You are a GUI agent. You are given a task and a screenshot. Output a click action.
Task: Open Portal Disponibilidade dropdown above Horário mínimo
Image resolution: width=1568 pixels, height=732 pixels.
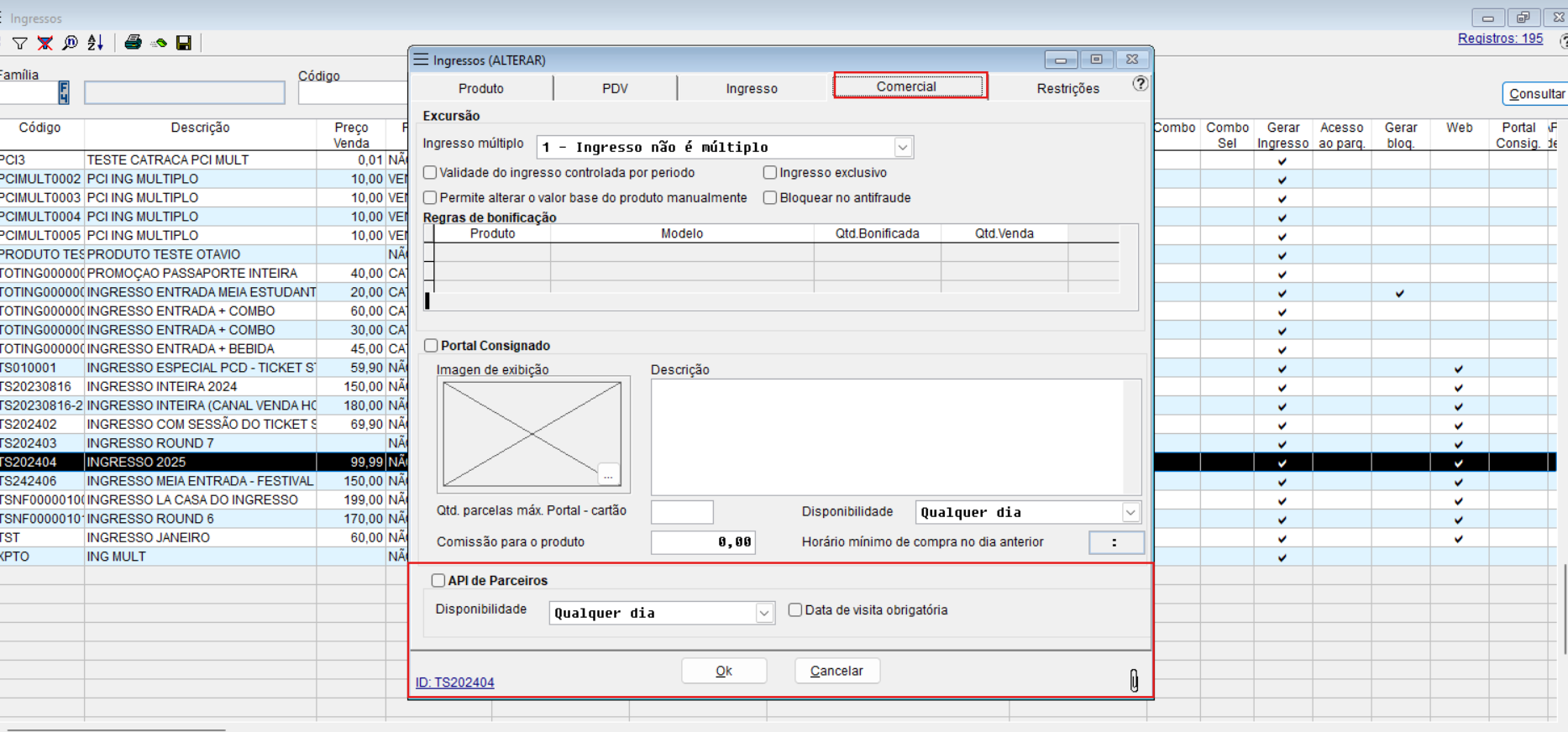pos(1130,513)
